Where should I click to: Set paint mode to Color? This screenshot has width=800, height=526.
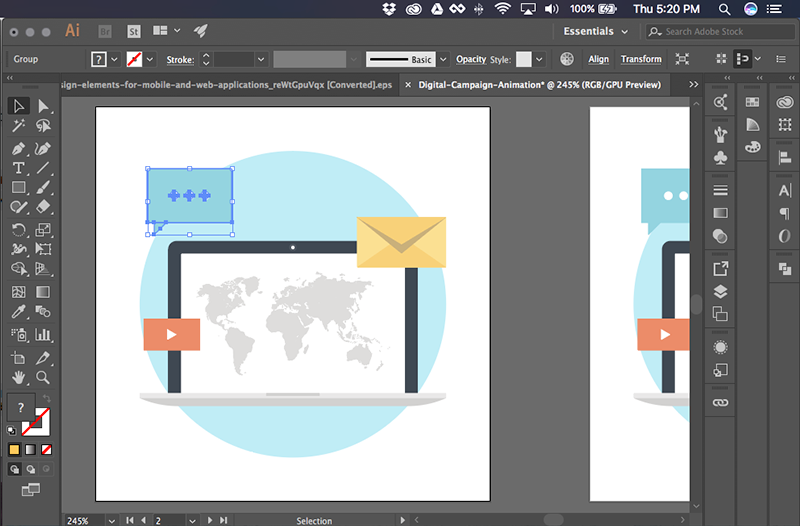(x=14, y=449)
